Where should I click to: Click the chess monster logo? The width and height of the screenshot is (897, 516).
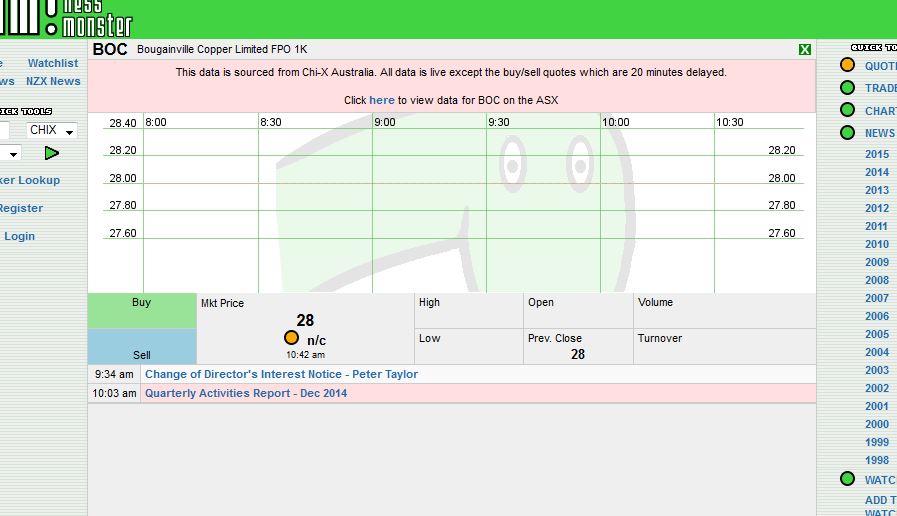[66, 18]
